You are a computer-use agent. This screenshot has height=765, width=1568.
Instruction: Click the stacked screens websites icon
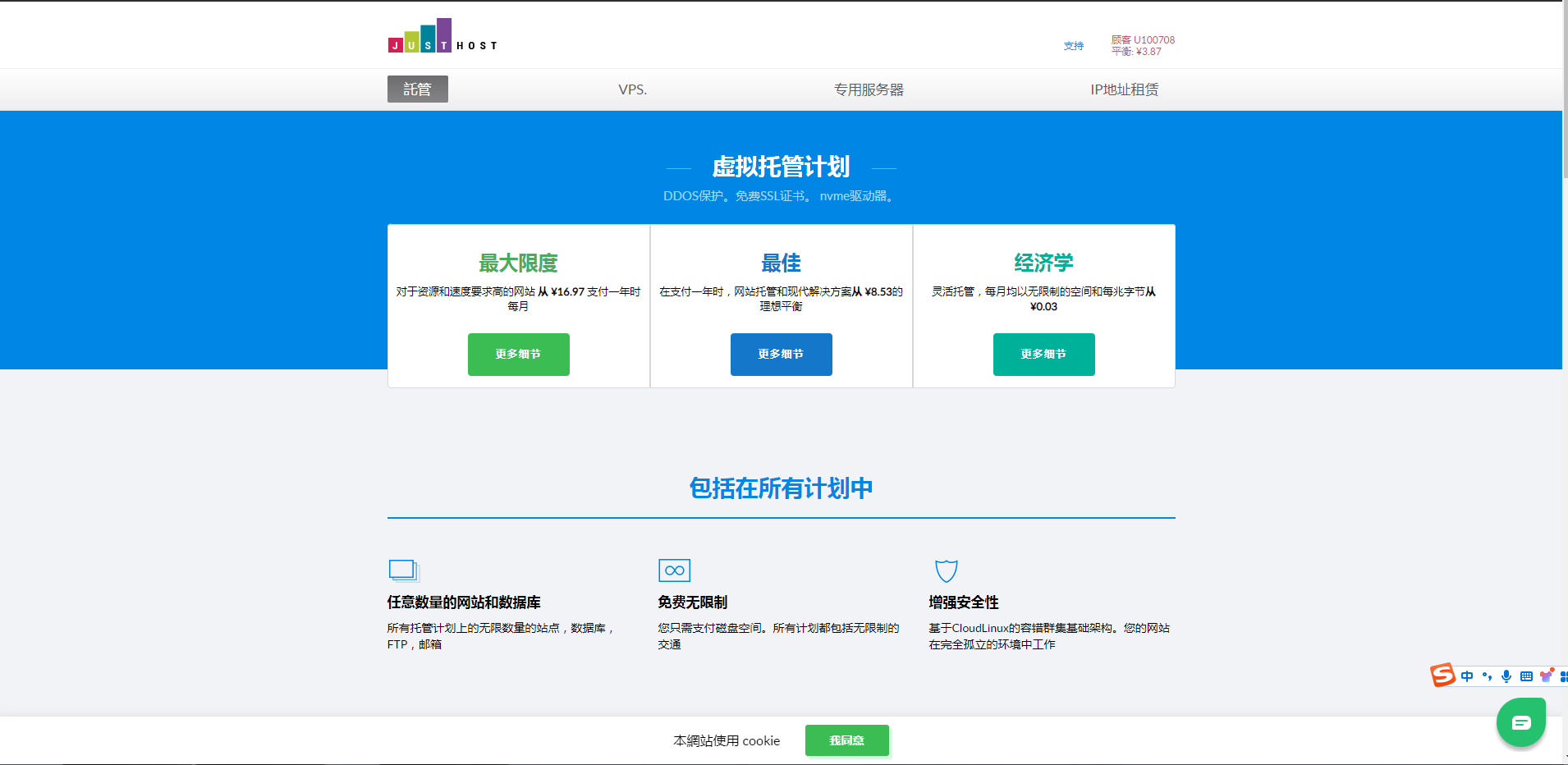[x=403, y=570]
